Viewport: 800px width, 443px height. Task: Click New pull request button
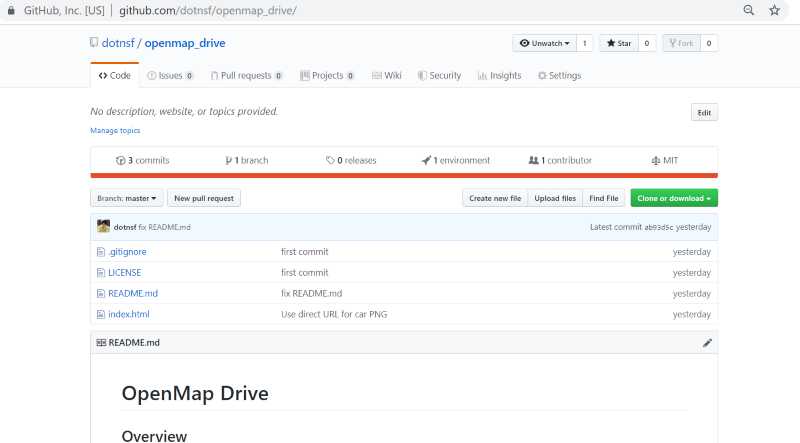[204, 198]
